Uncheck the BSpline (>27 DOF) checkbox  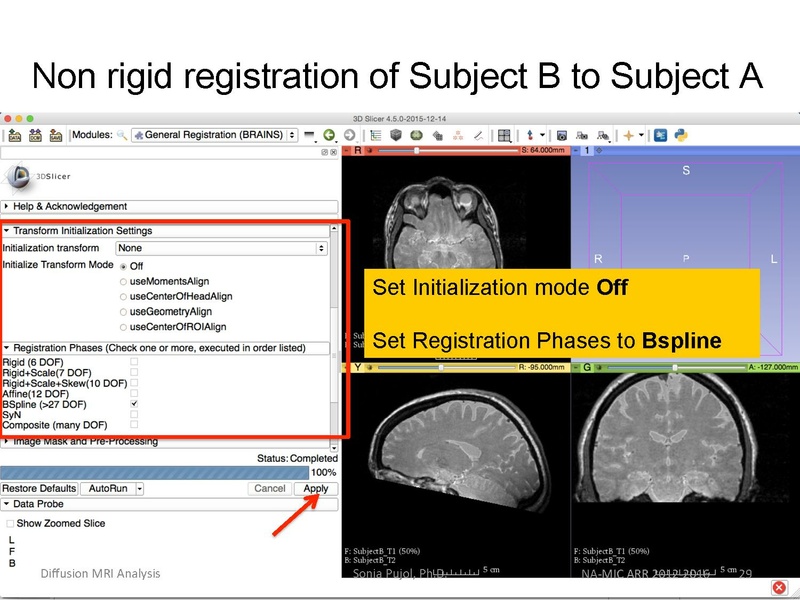pyautogui.click(x=132, y=404)
